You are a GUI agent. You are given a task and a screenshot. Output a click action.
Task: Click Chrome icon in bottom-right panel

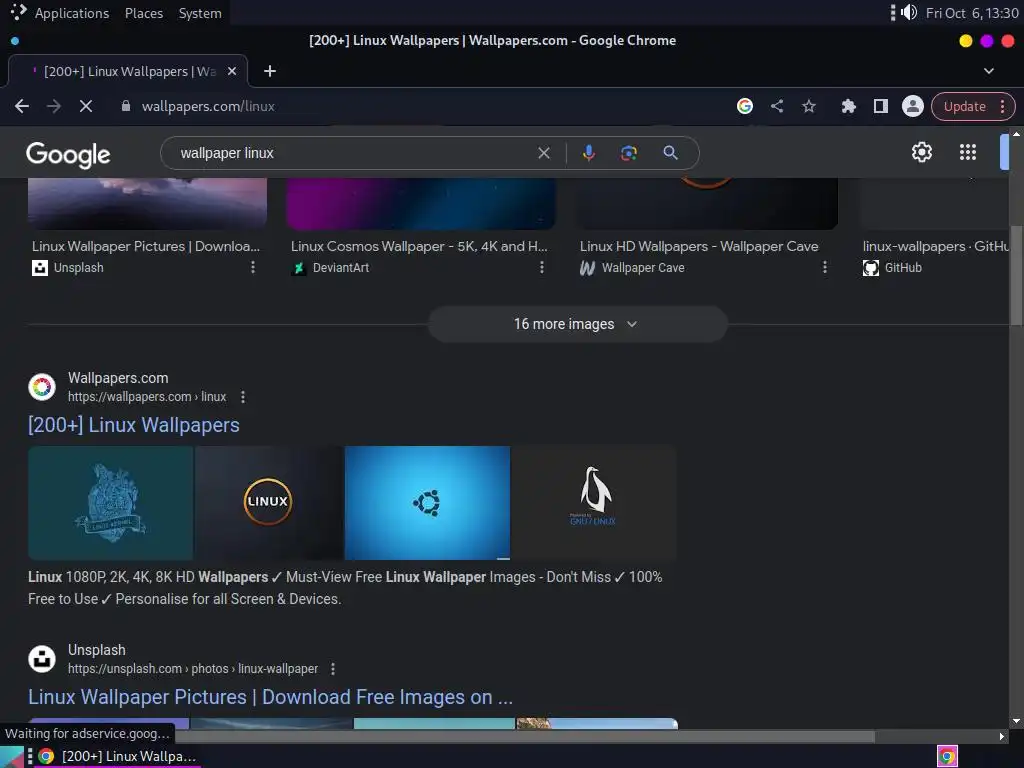pyautogui.click(x=947, y=756)
